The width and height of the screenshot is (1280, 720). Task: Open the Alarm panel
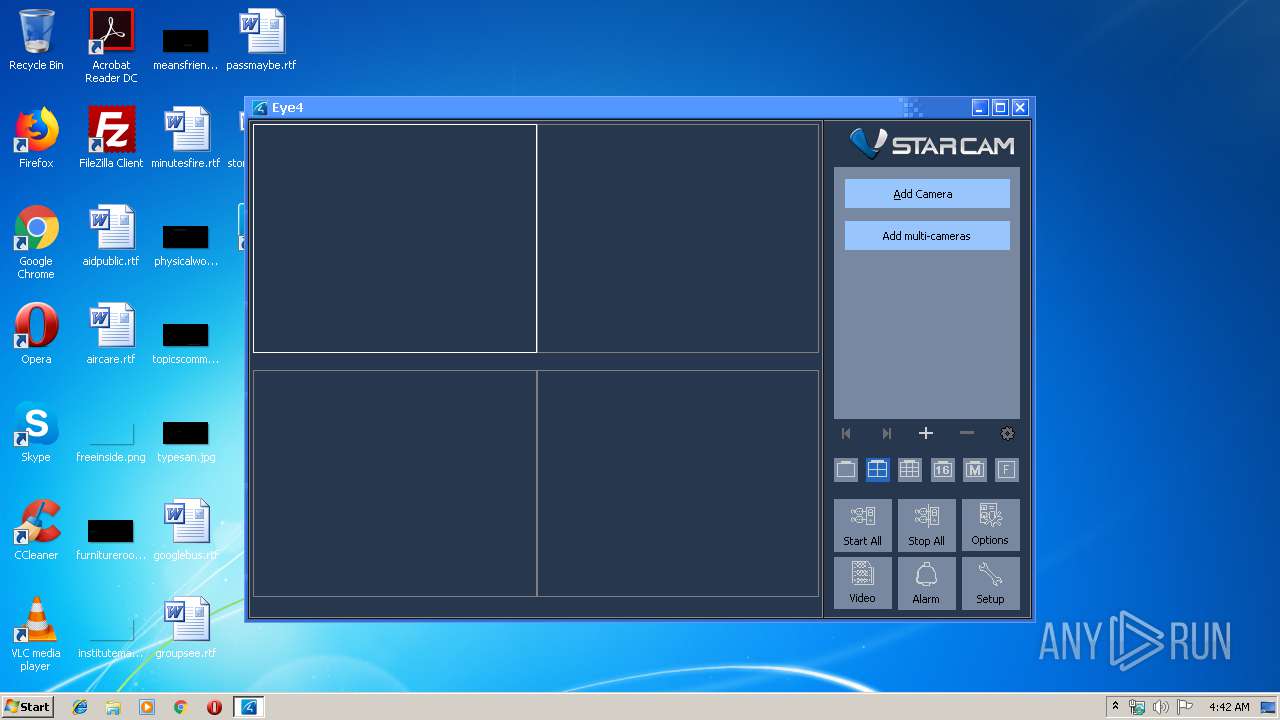926,583
